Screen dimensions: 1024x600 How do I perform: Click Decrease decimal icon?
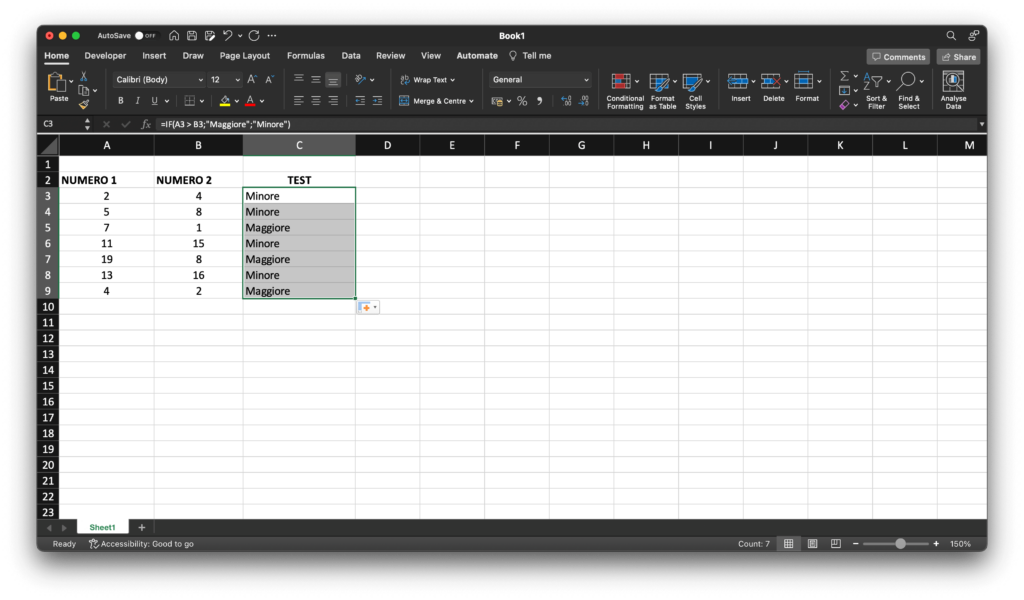[584, 101]
